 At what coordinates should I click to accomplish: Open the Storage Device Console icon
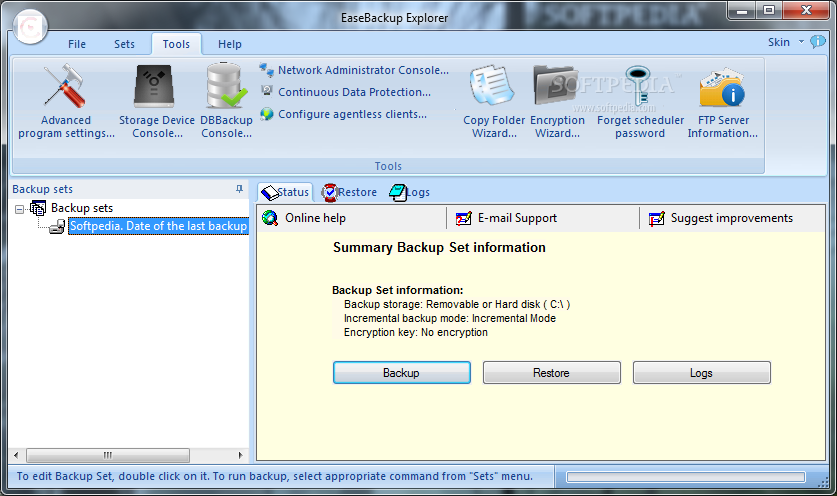click(x=154, y=86)
